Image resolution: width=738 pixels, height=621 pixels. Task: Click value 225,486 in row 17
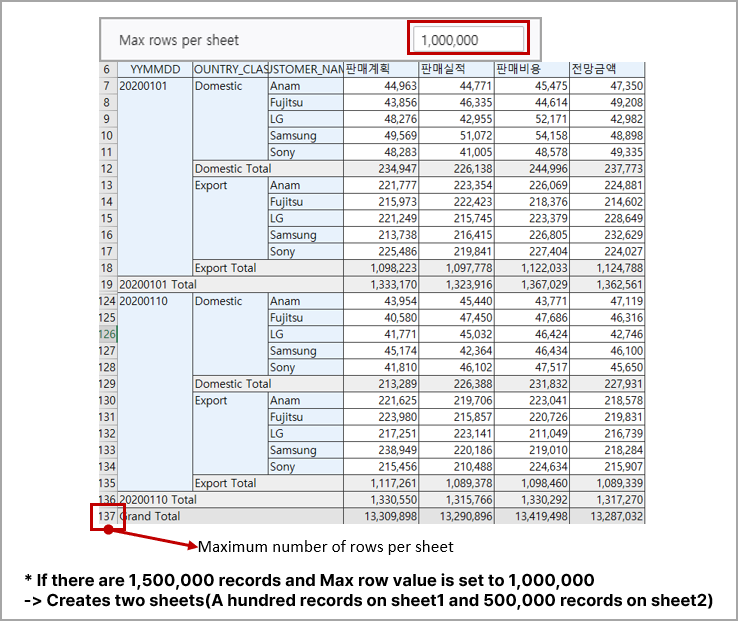click(381, 251)
